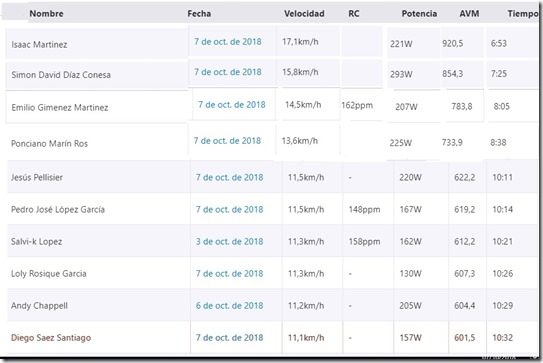Click the 783,8 AVM value

pyautogui.click(x=462, y=107)
